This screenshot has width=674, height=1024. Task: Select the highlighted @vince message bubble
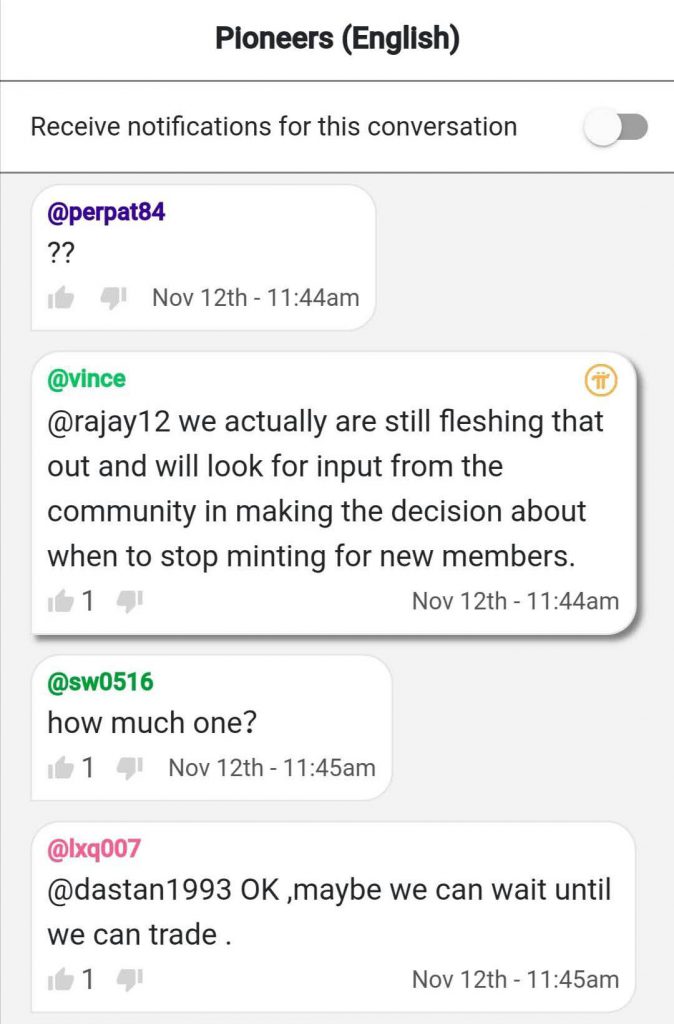coord(333,493)
